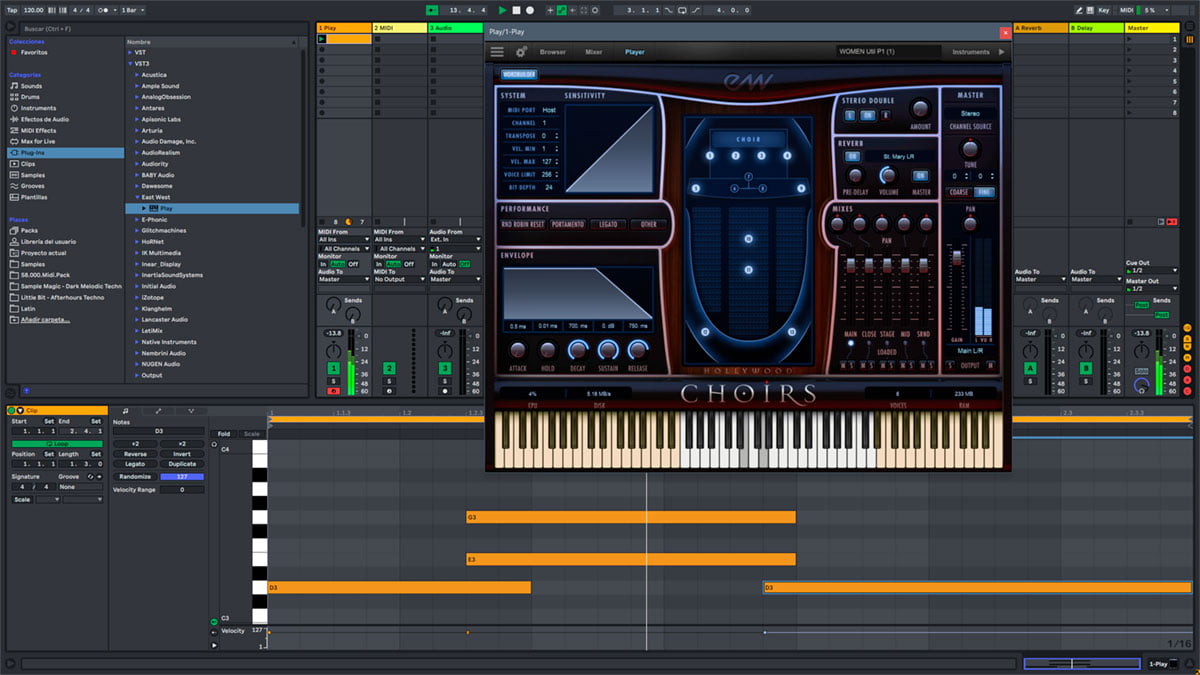
Task: Toggle track 1 activator button
Action: click(x=333, y=369)
